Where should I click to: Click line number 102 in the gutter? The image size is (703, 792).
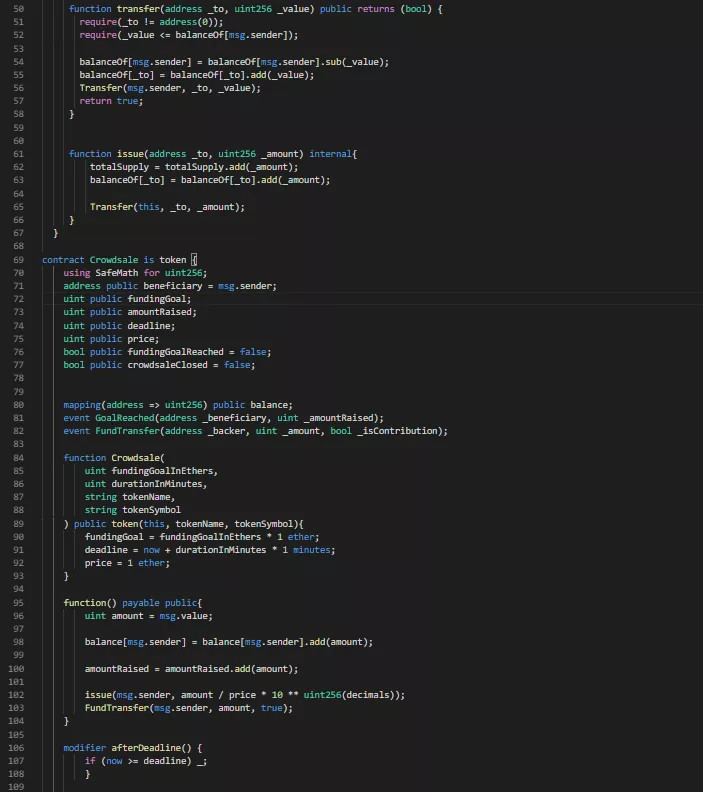pos(16,696)
